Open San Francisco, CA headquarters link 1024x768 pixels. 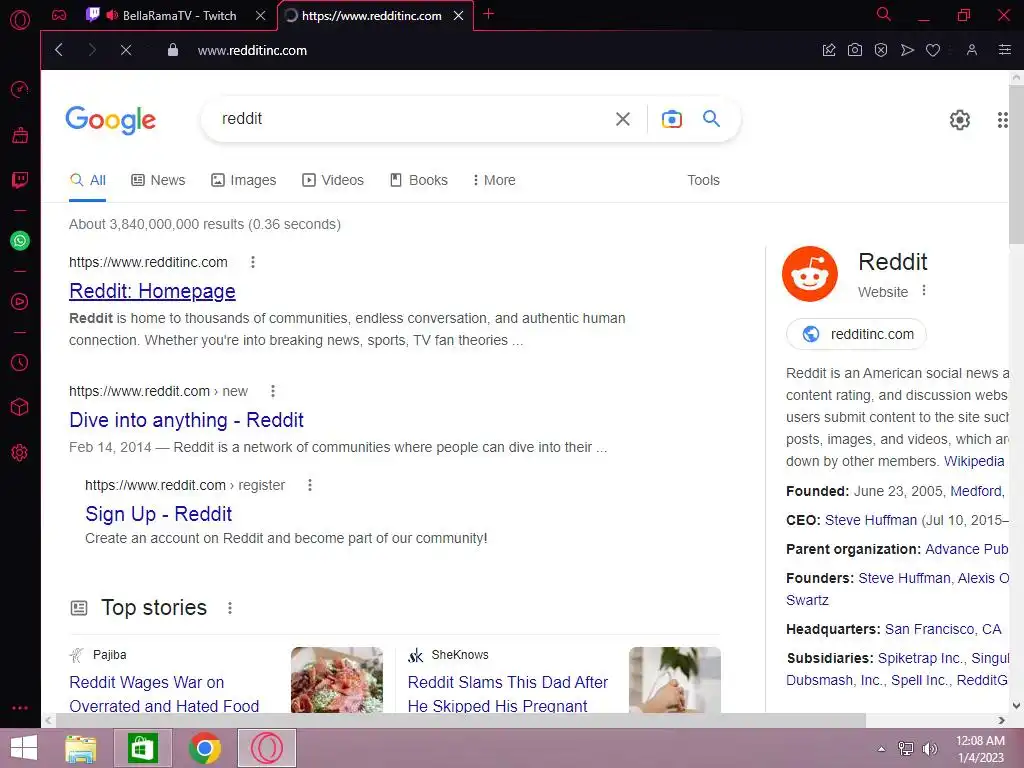(942, 630)
